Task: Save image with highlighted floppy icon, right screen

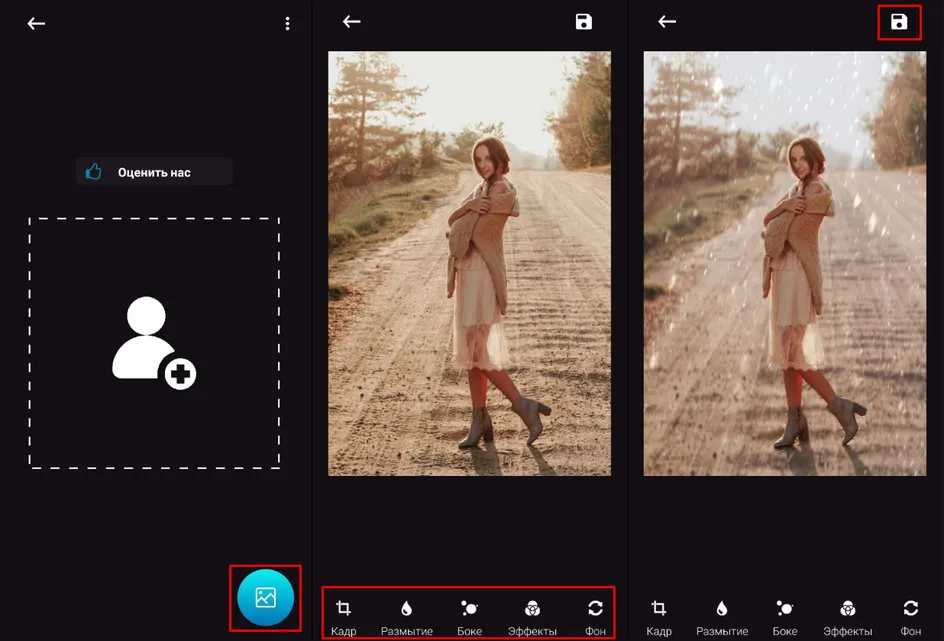Action: coord(899,22)
